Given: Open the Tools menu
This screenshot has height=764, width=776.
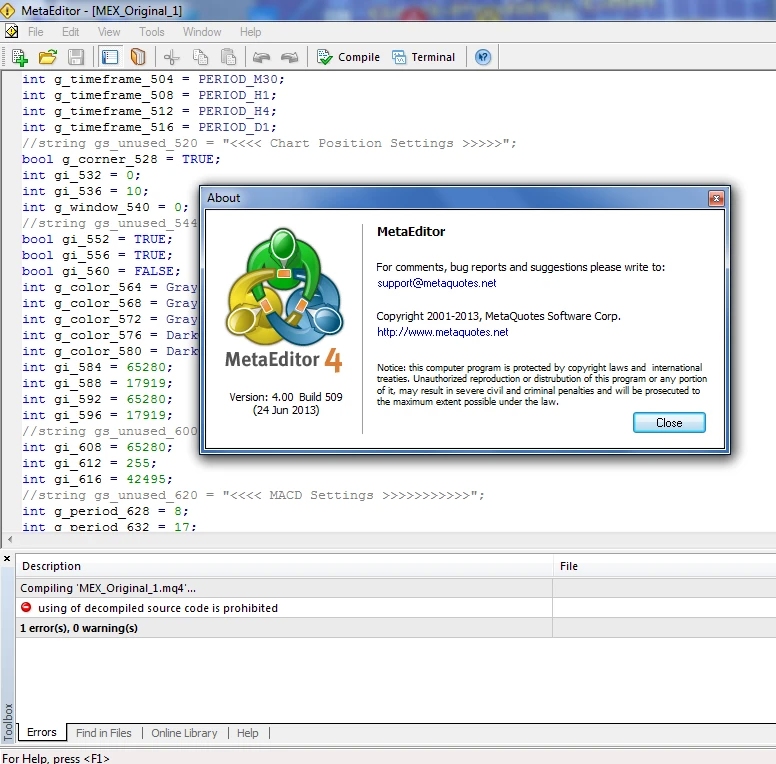Looking at the screenshot, I should (151, 32).
